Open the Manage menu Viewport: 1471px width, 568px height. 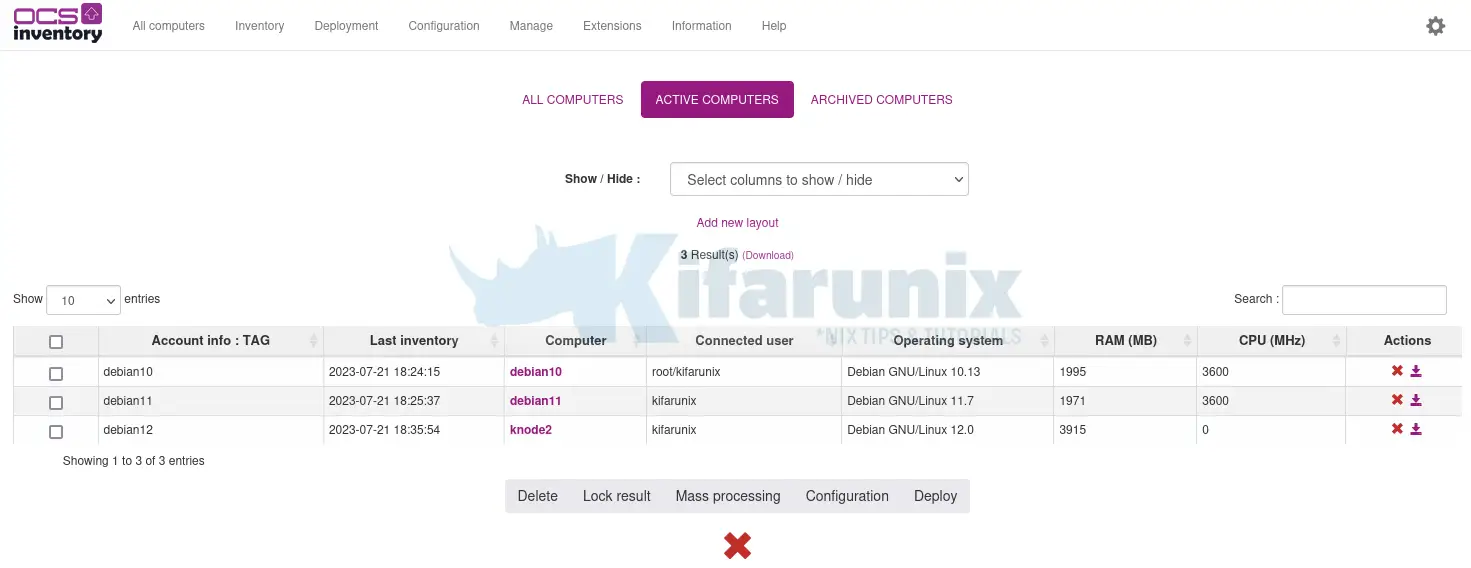pos(531,26)
